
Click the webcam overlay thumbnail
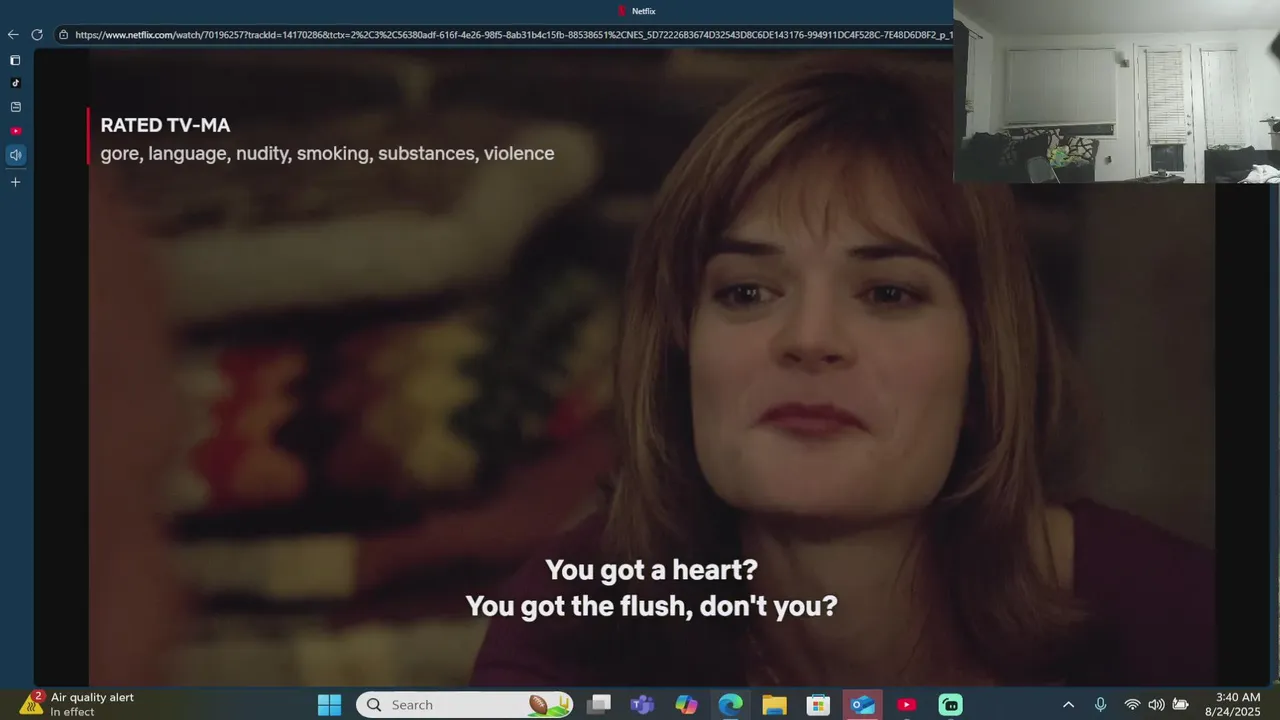coord(1116,91)
